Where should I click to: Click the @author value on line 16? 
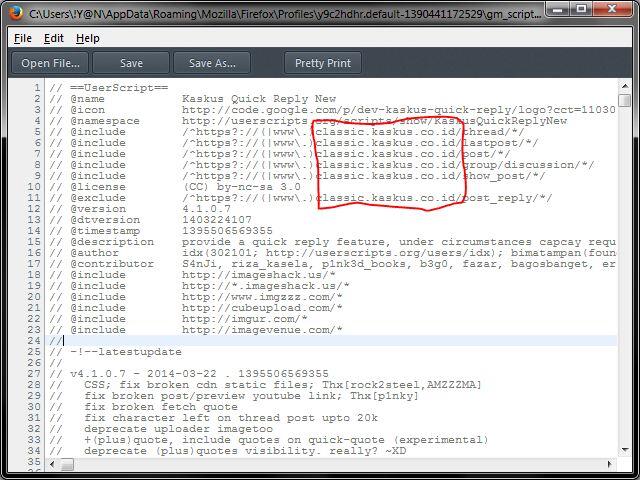(399, 253)
